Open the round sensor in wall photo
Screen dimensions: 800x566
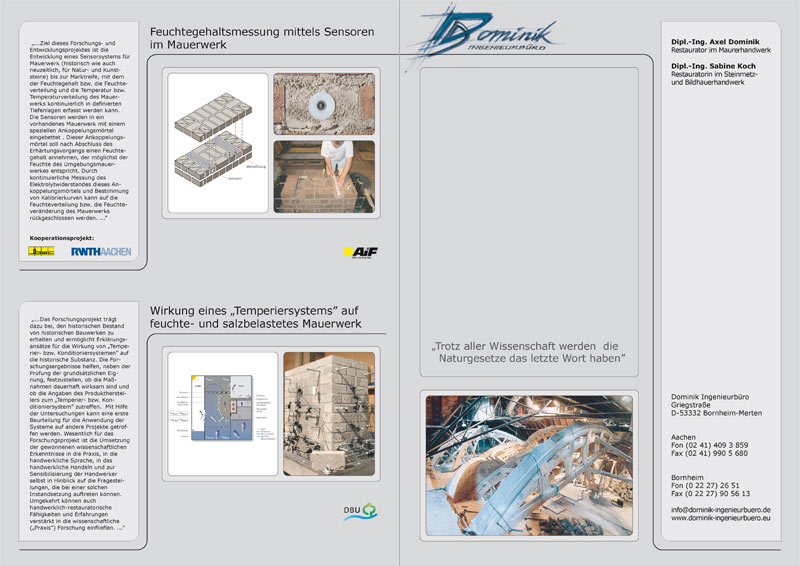(325, 104)
